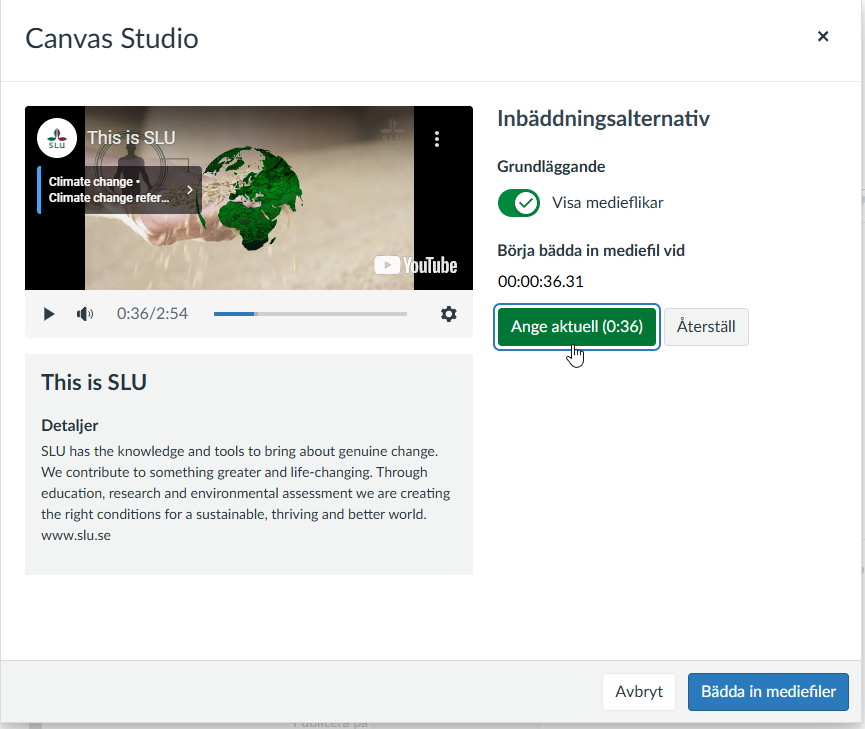865x729 pixels.
Task: Click the Återställ button
Action: (x=706, y=327)
